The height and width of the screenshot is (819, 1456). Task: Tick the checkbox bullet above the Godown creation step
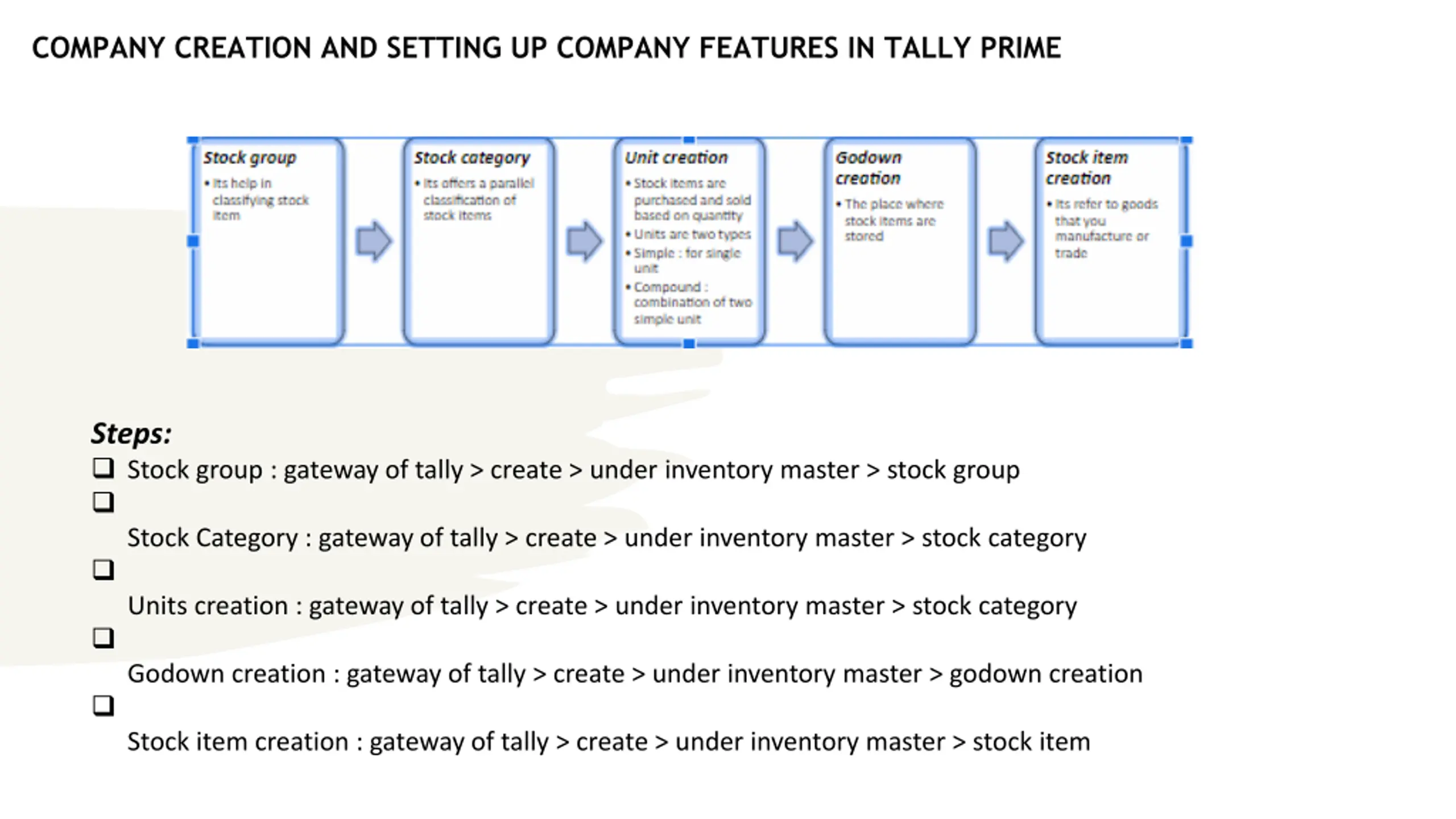(104, 638)
